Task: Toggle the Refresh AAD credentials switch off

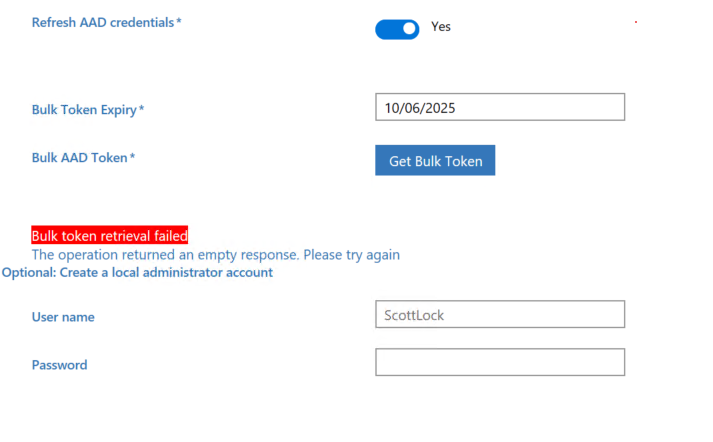Action: [x=397, y=30]
